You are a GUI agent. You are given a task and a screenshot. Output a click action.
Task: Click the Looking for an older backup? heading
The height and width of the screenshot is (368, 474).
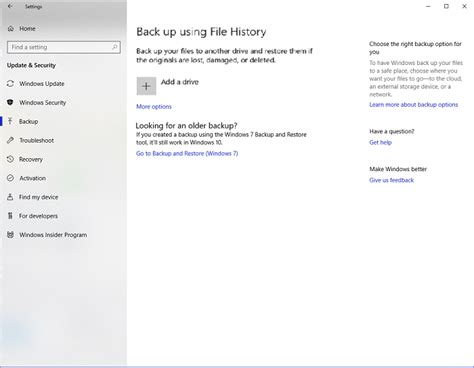point(186,126)
